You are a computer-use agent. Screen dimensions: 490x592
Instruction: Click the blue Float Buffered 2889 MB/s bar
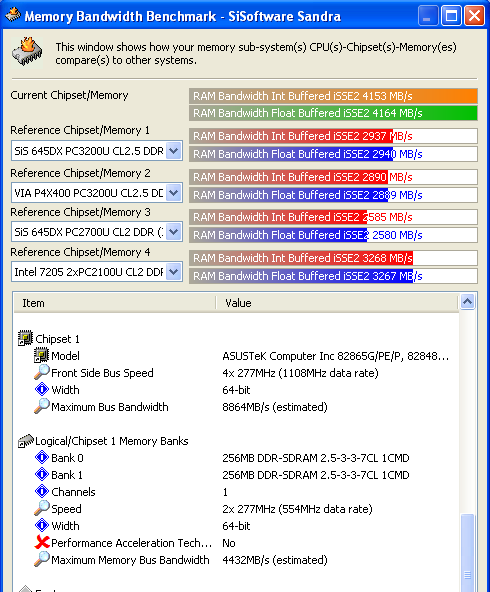point(333,195)
